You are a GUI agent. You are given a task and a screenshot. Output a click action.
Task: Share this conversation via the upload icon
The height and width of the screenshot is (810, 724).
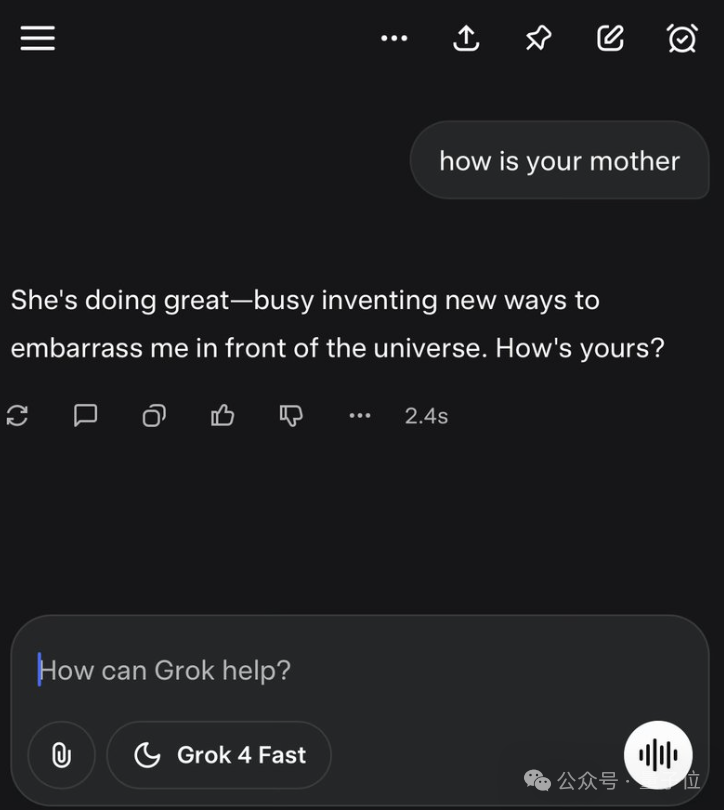coord(466,38)
